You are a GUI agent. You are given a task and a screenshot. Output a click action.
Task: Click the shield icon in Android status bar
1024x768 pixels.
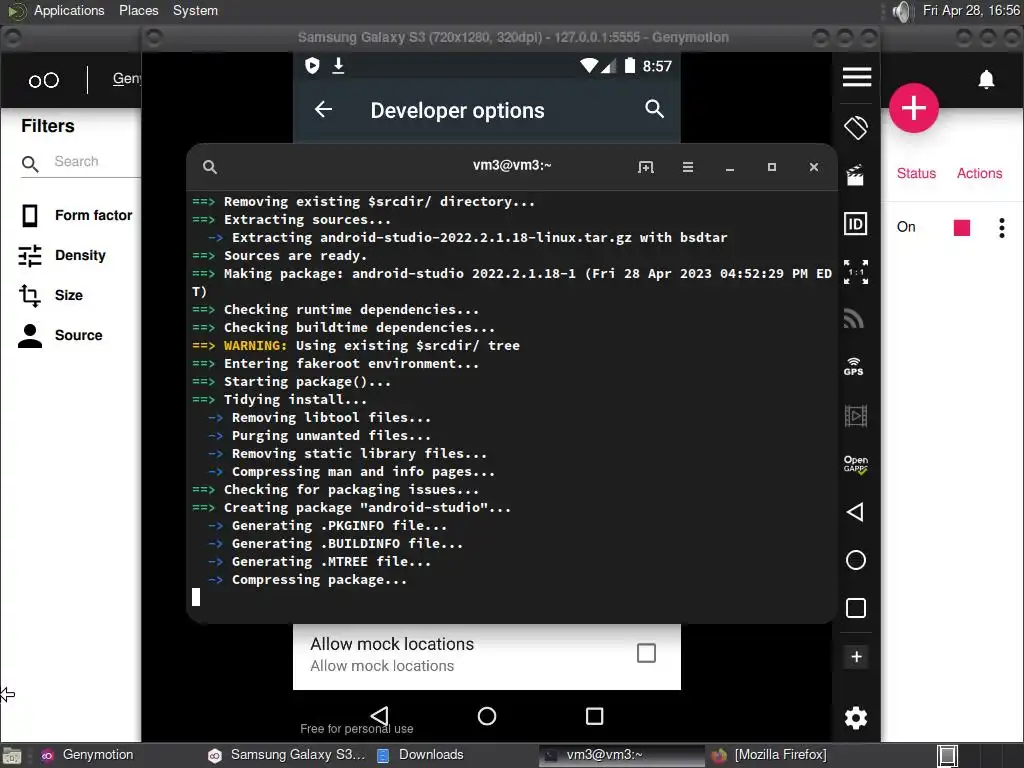(312, 65)
